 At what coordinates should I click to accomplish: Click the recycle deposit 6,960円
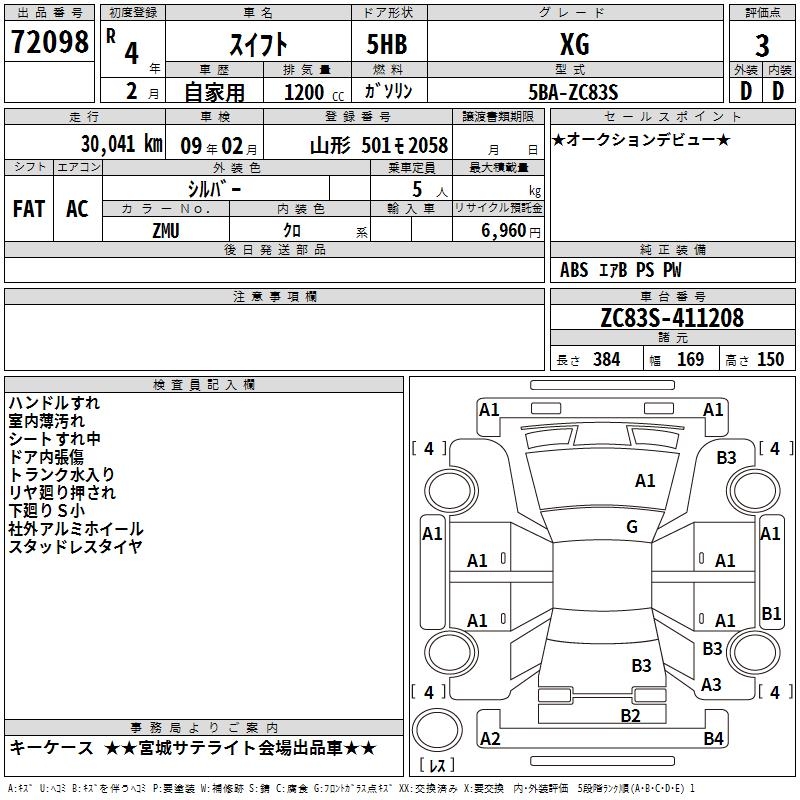click(x=511, y=231)
